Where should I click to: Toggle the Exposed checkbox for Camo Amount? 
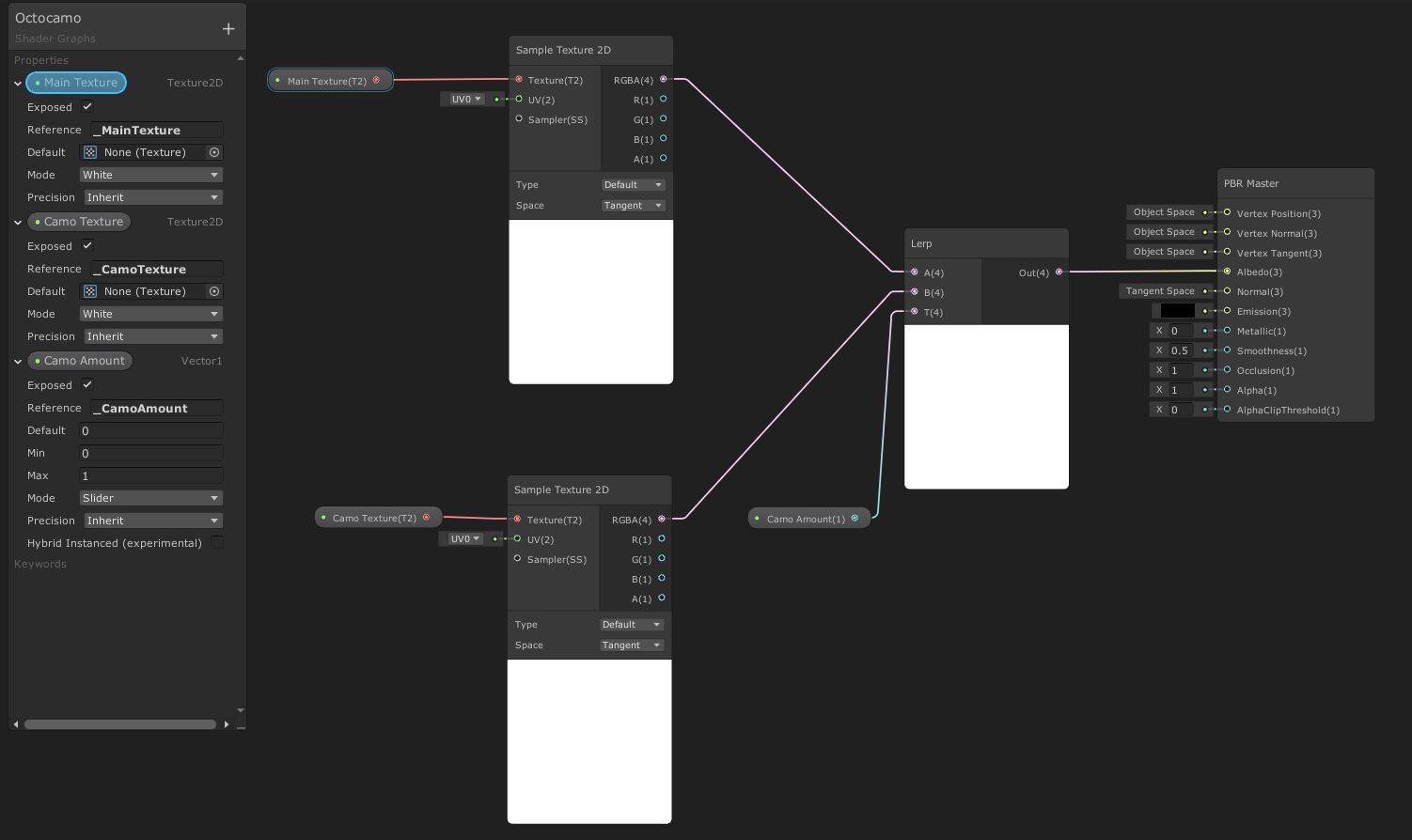(86, 384)
